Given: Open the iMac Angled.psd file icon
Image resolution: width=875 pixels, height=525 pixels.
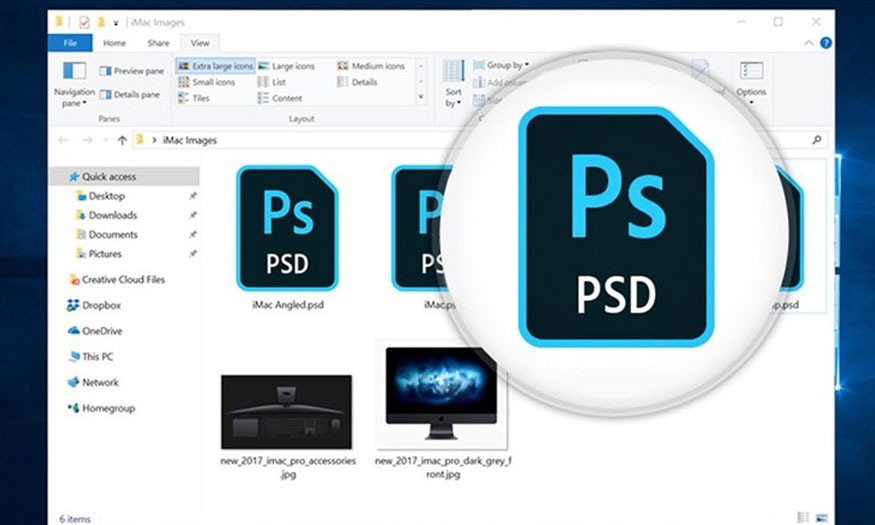Looking at the screenshot, I should point(287,228).
